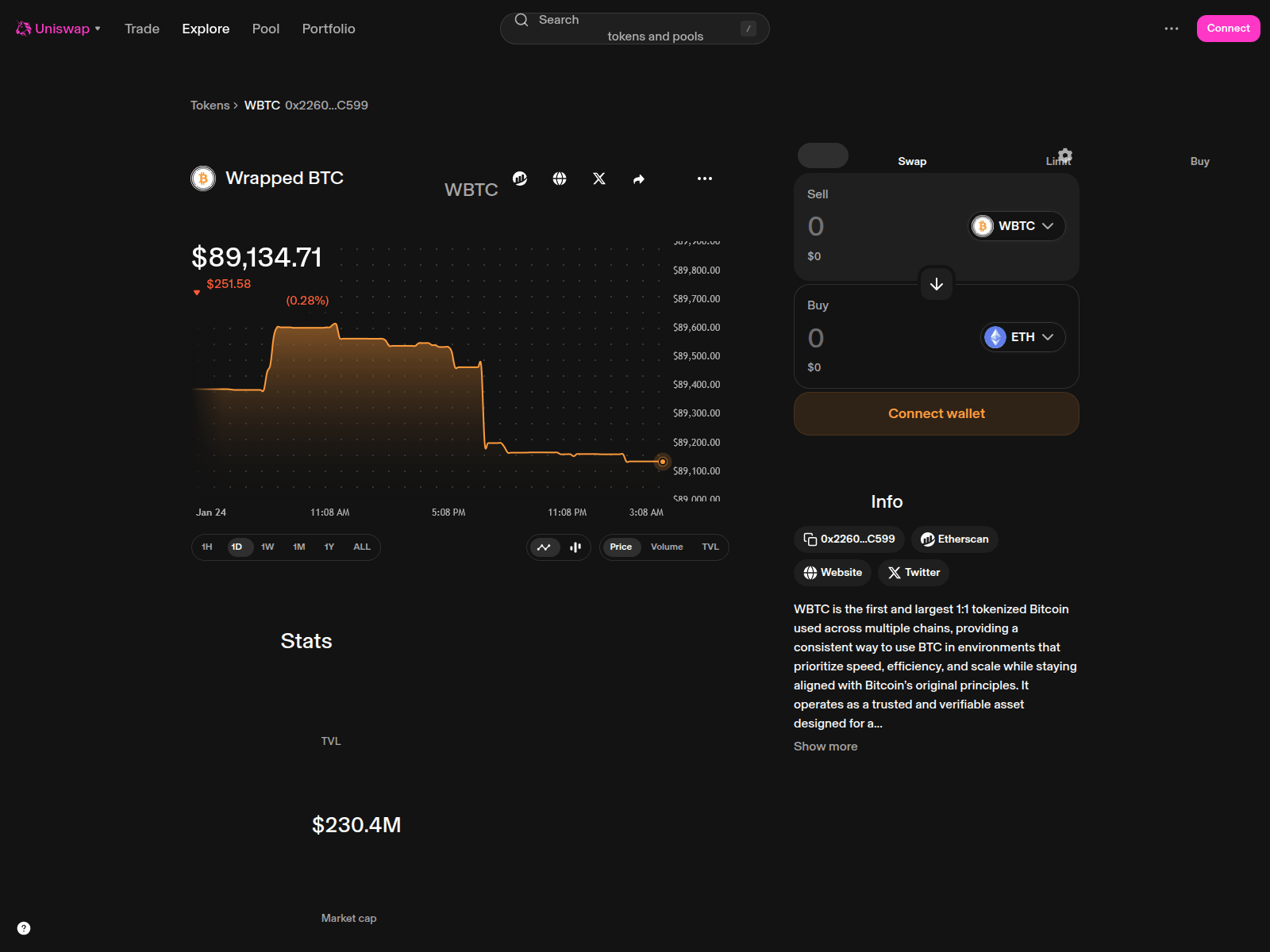This screenshot has width=1270, height=952.
Task: Click the pink Connect button
Action: click(1228, 29)
